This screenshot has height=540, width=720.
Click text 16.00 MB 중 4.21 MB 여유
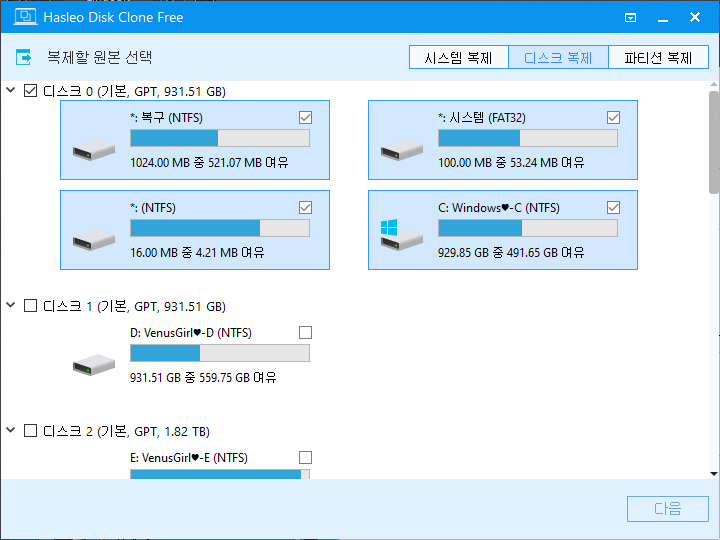pos(197,253)
